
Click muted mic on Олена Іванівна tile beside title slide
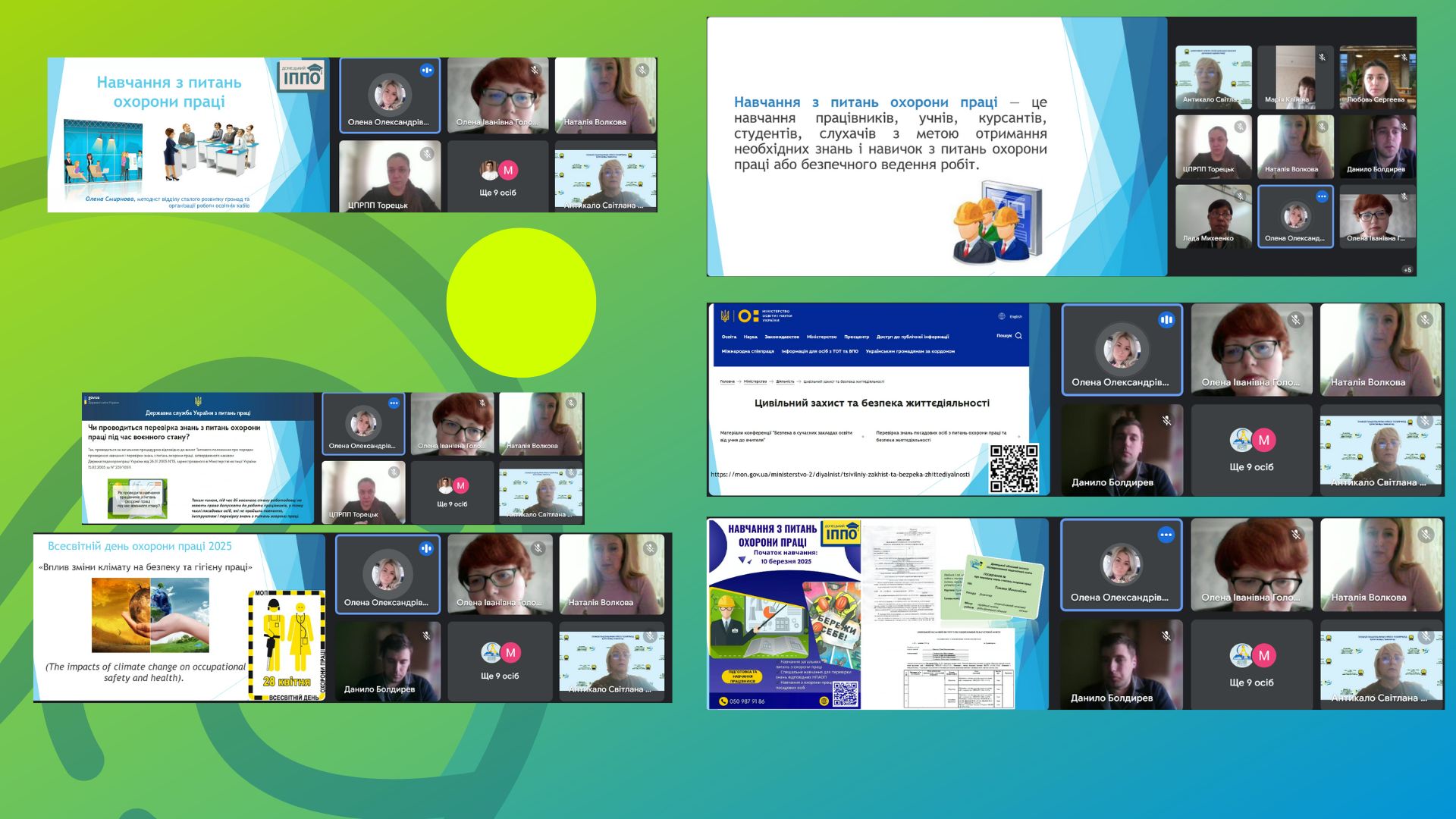535,70
